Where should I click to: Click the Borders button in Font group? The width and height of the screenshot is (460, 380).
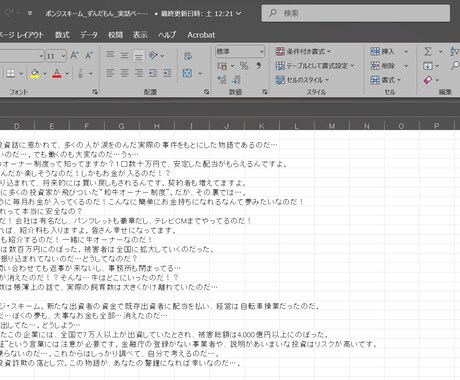point(11,73)
